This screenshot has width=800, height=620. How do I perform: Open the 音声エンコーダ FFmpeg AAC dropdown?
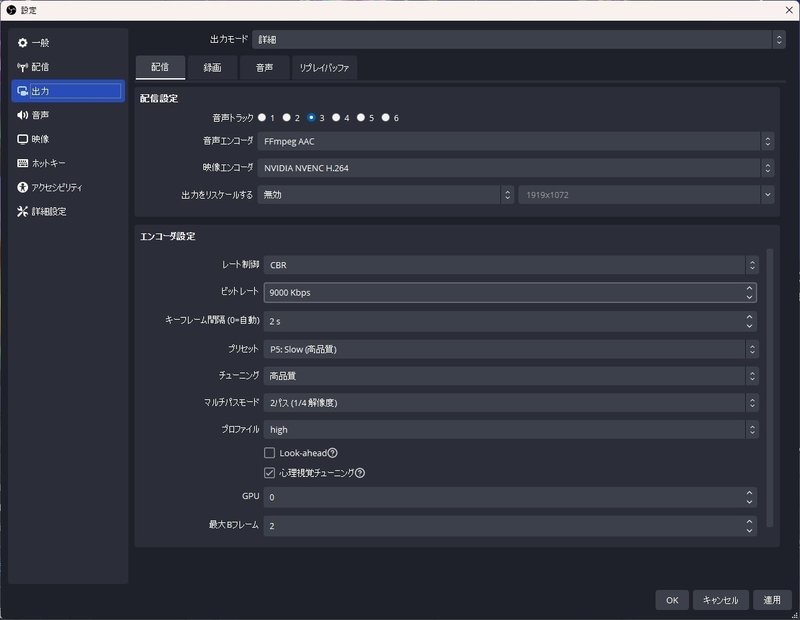point(515,141)
